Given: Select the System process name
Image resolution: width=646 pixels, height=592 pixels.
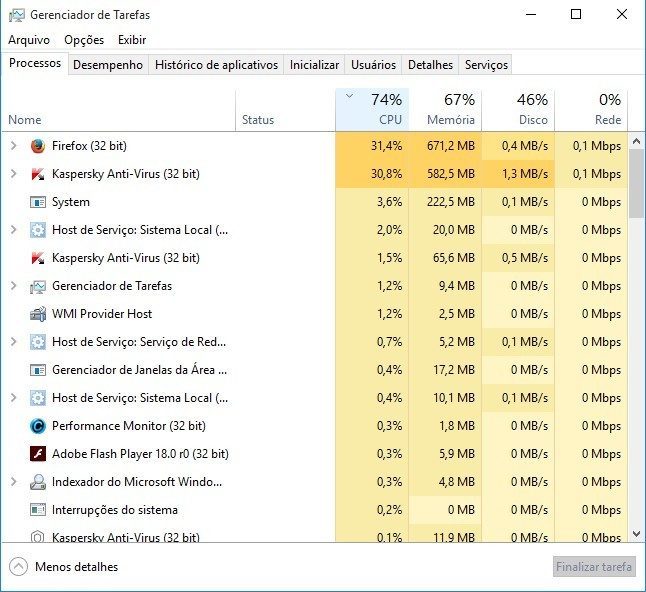Looking at the screenshot, I should 71,202.
